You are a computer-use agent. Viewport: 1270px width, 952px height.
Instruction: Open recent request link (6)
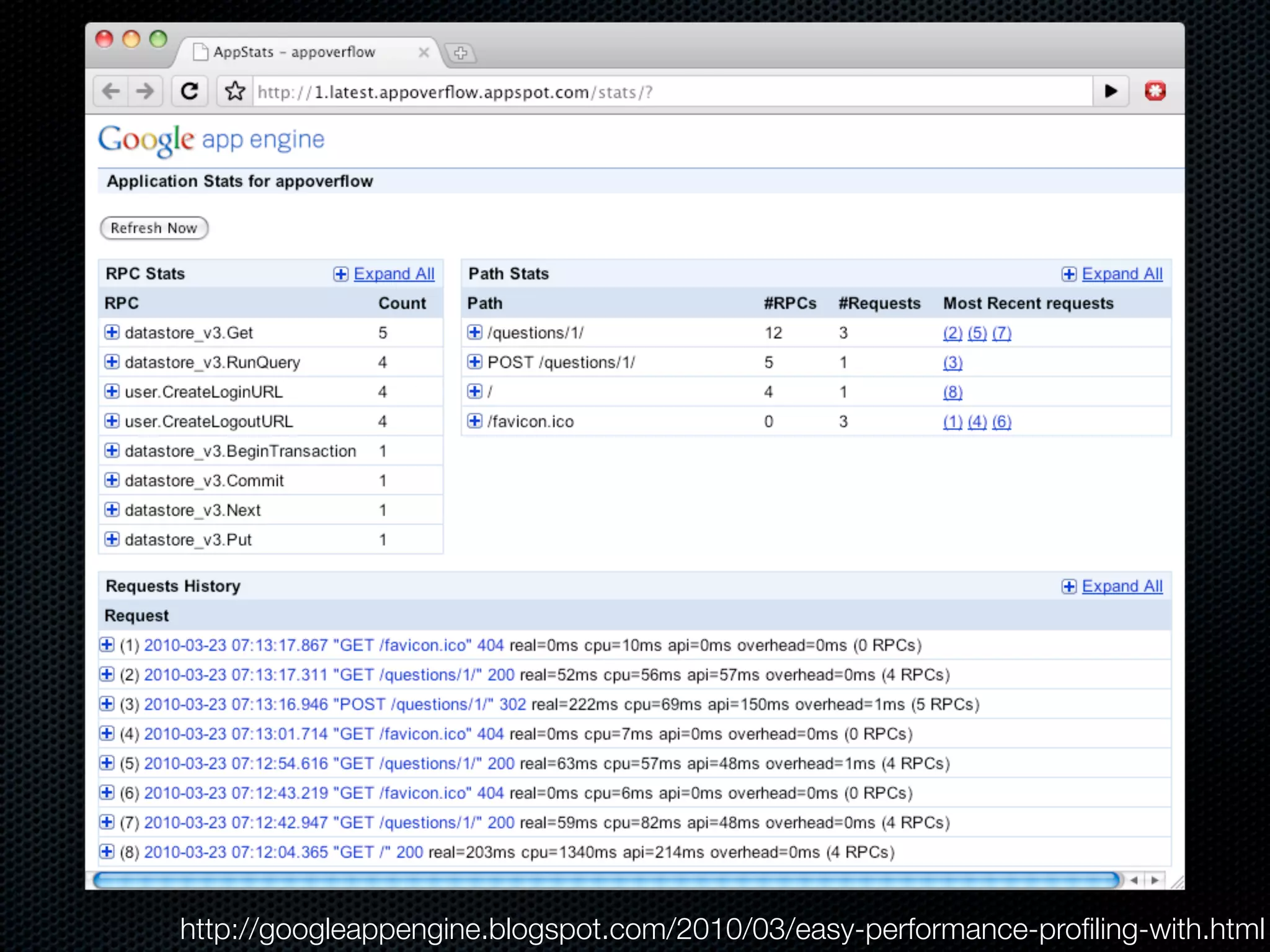(x=1001, y=422)
